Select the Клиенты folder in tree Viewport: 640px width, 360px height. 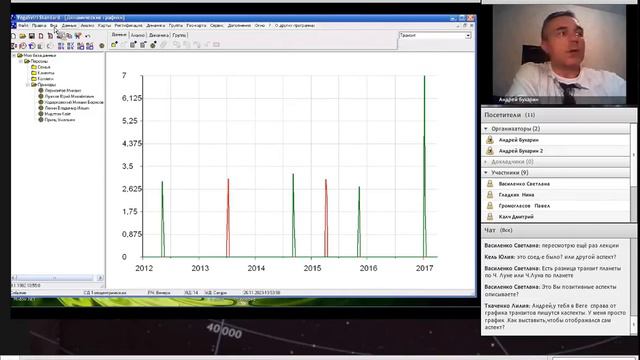pyautogui.click(x=46, y=73)
